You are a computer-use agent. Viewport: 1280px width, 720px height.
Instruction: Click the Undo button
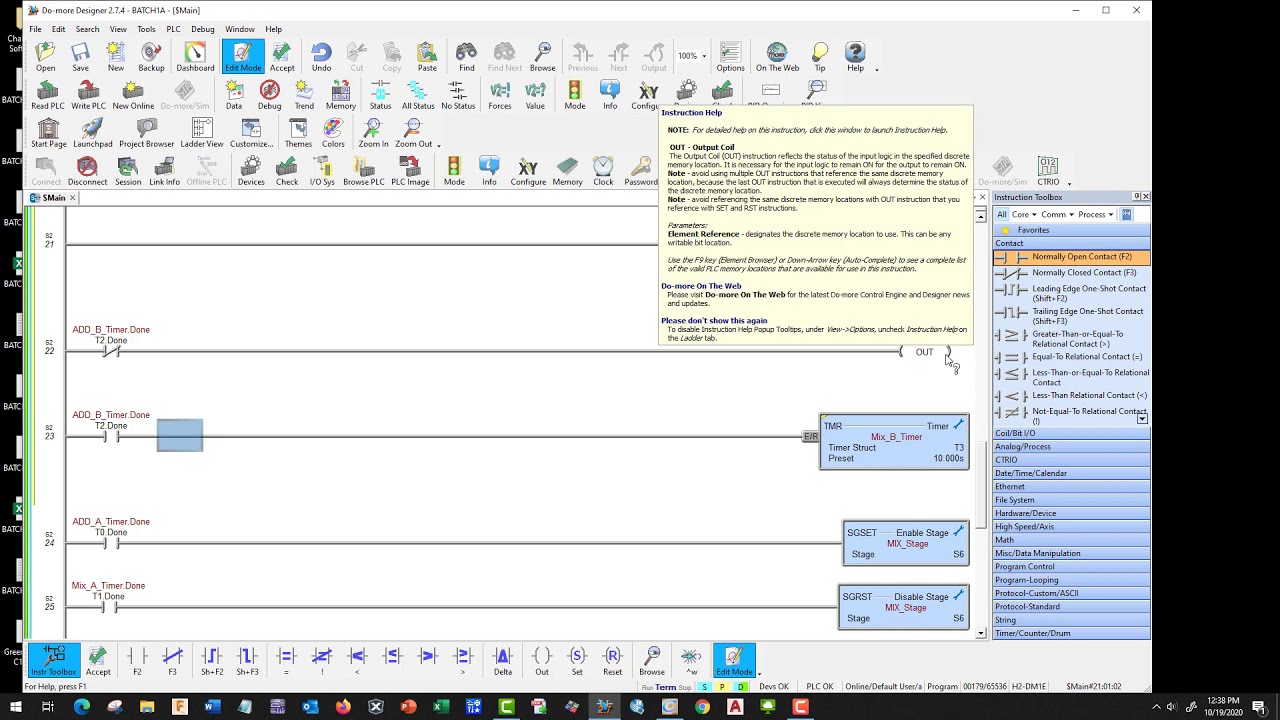(321, 58)
